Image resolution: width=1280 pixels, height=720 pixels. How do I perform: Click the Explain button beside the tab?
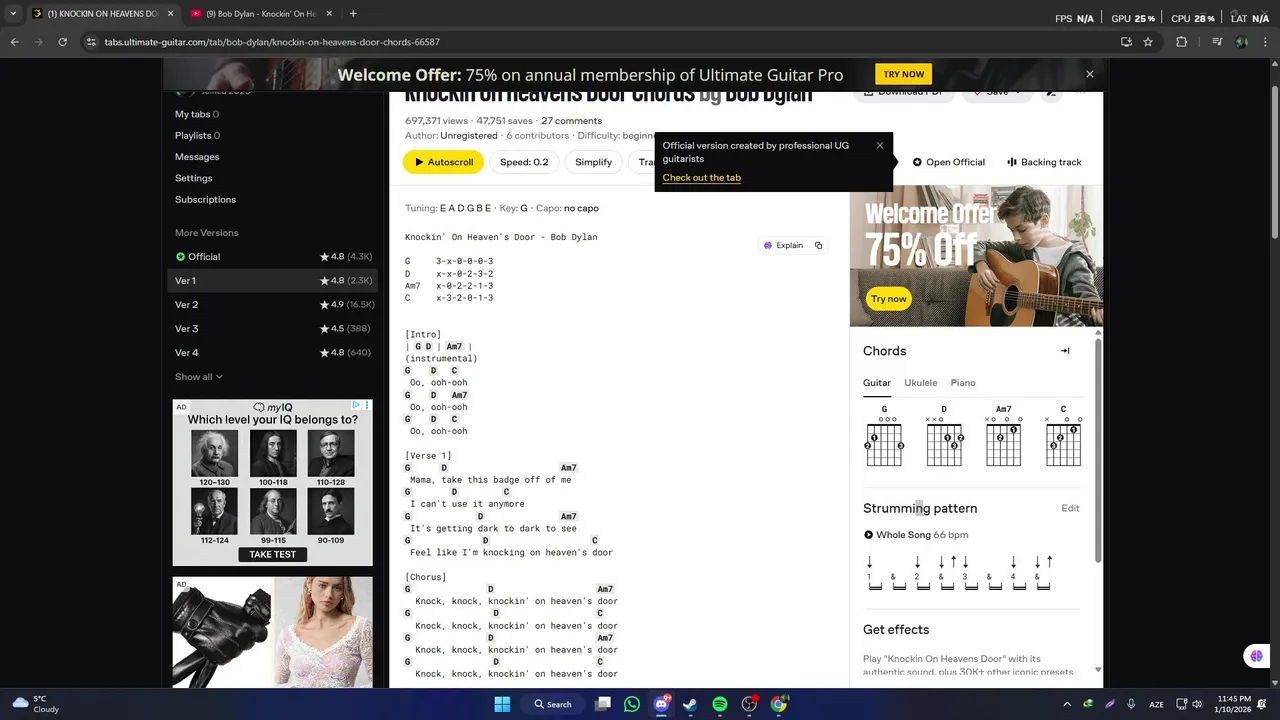pos(783,245)
